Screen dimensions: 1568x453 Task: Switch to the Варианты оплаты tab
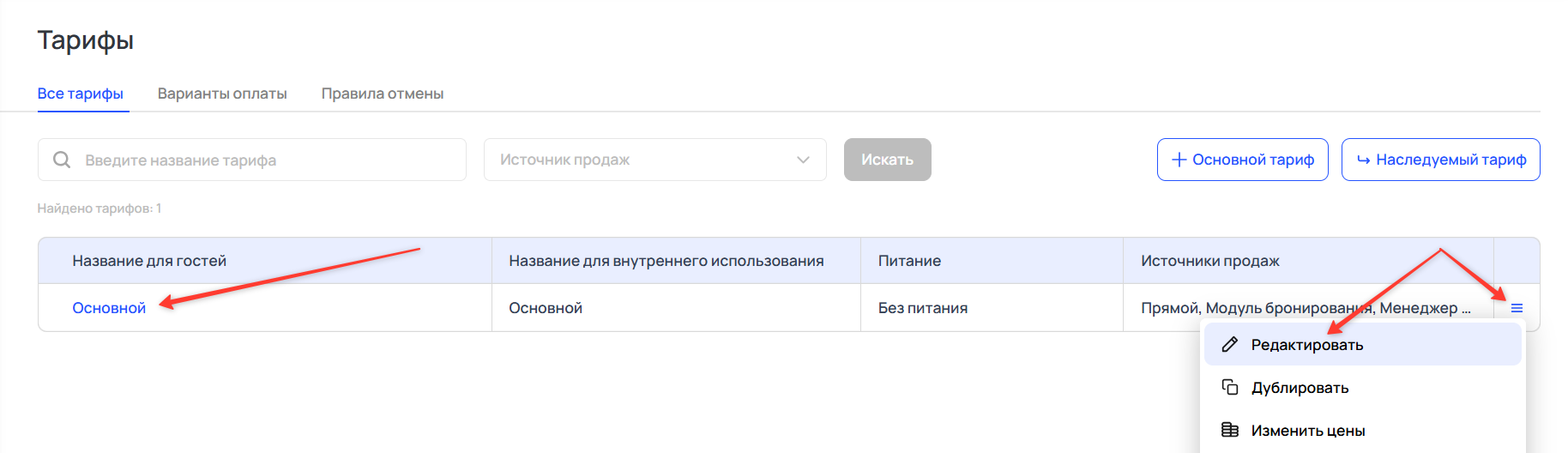pyautogui.click(x=222, y=94)
